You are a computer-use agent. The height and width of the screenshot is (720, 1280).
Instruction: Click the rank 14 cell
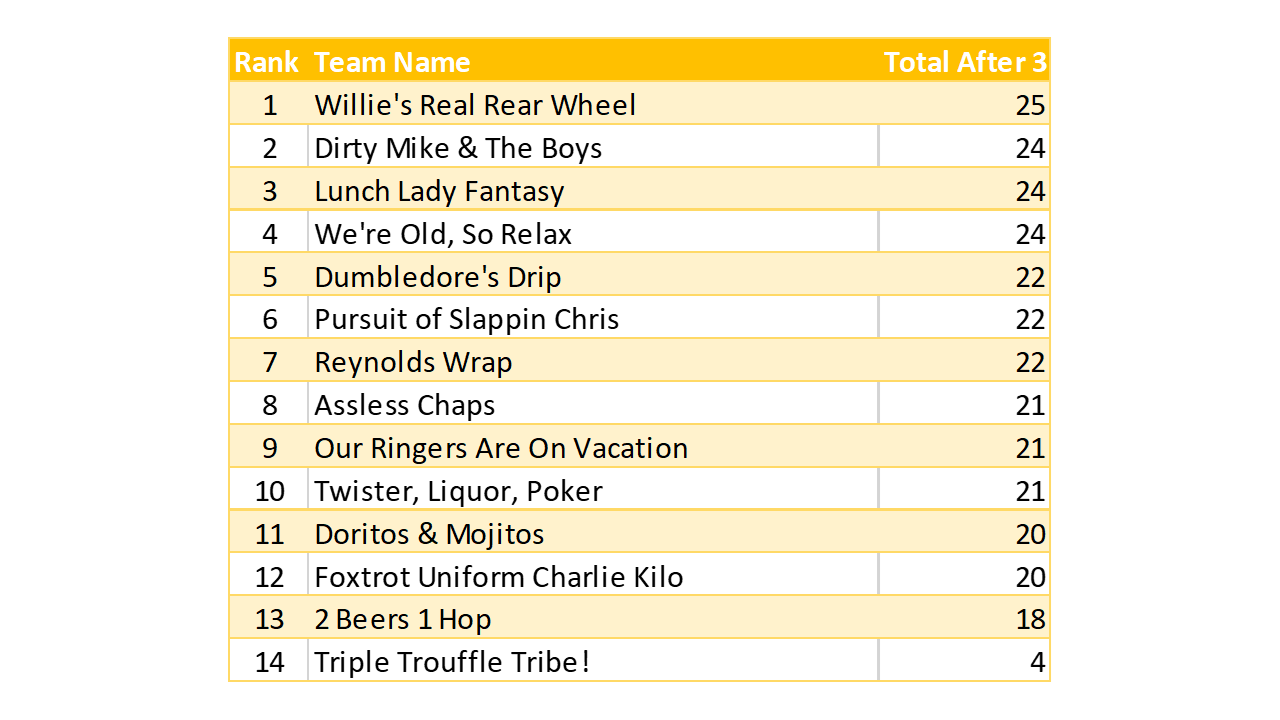click(x=269, y=662)
